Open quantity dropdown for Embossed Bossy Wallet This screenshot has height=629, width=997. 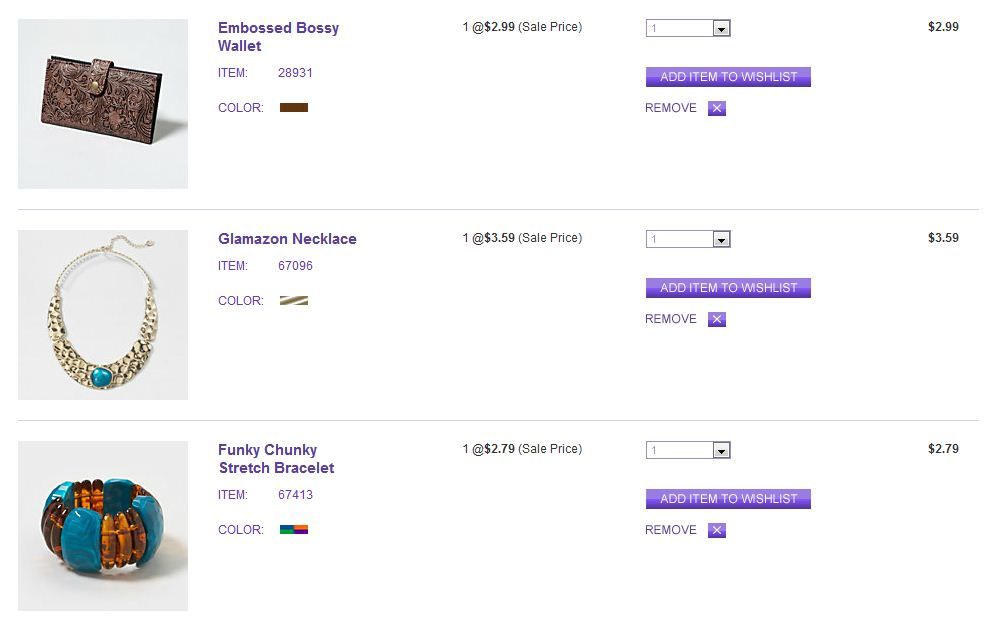pyautogui.click(x=721, y=29)
